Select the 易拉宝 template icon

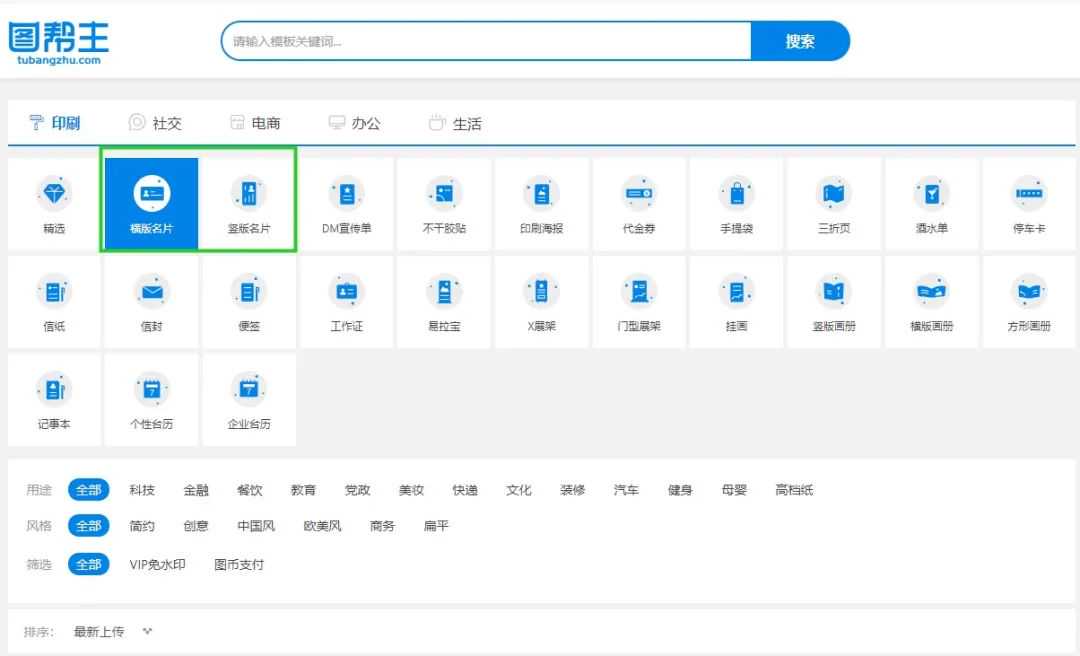point(444,291)
